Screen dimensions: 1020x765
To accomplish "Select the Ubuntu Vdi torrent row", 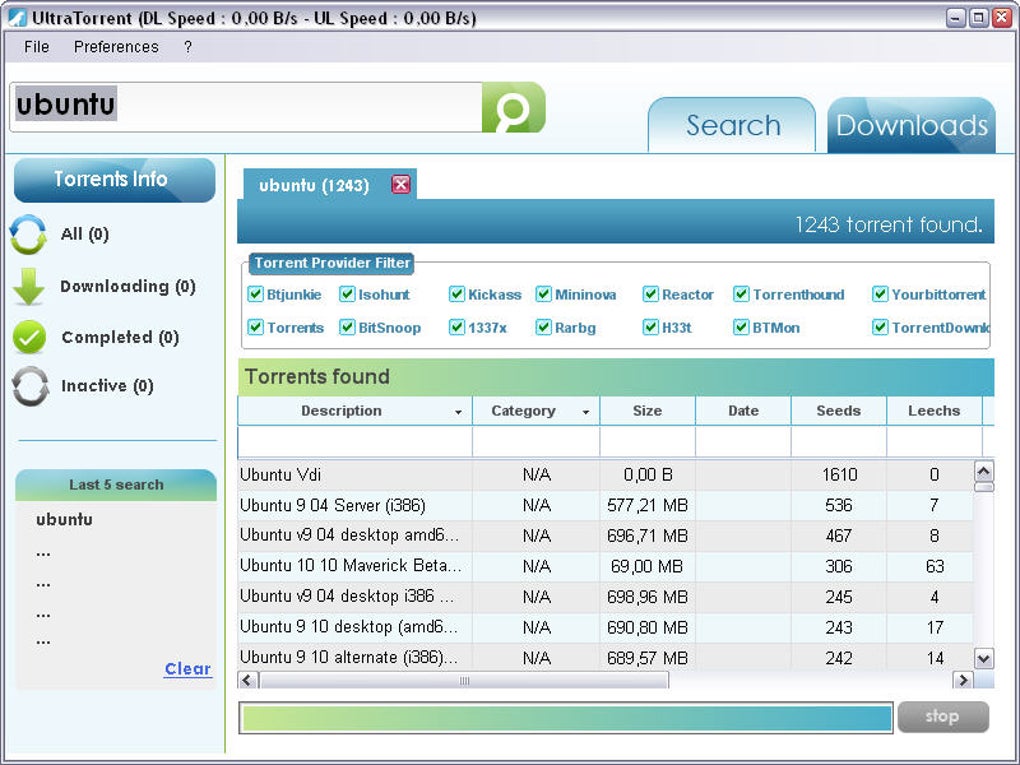I will (x=605, y=475).
